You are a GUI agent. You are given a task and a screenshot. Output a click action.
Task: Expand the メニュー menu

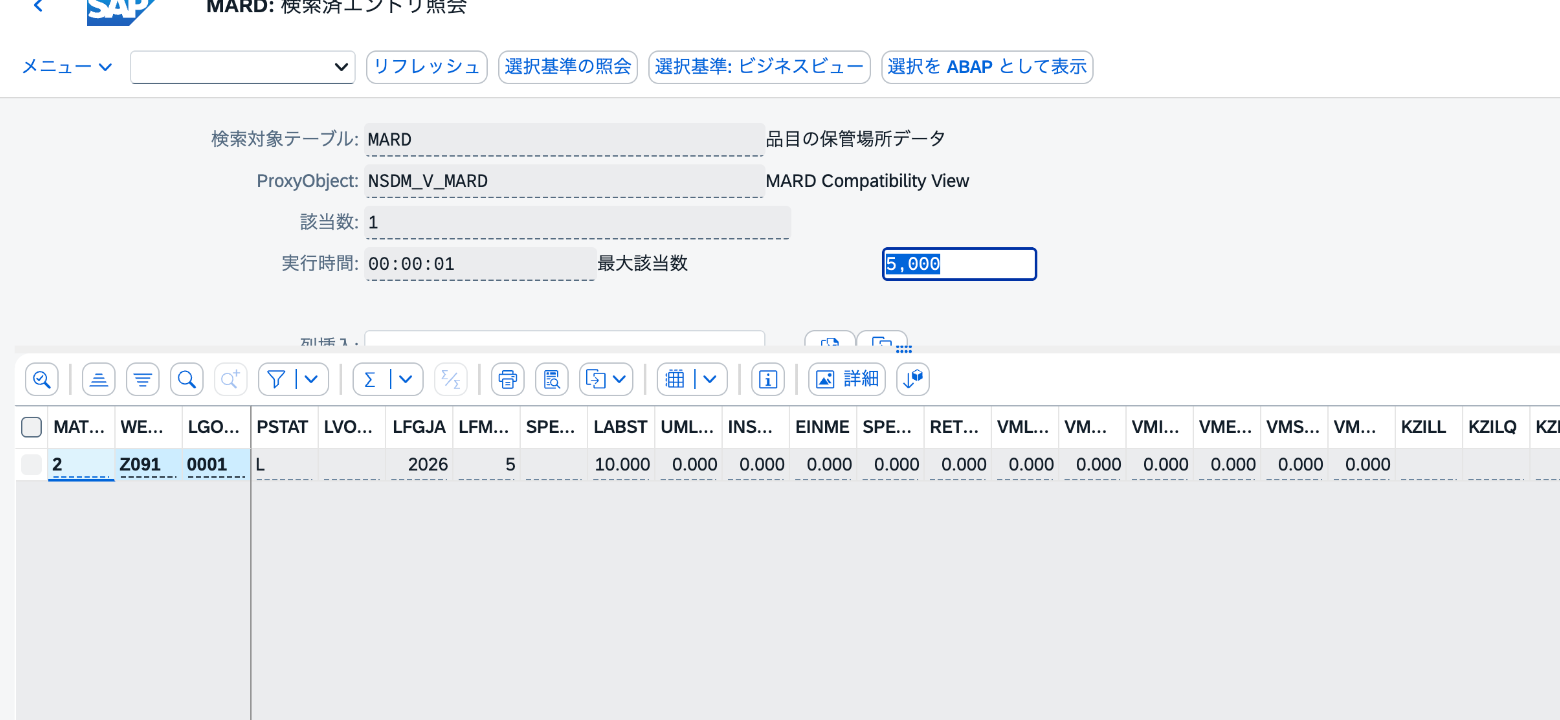tap(67, 67)
